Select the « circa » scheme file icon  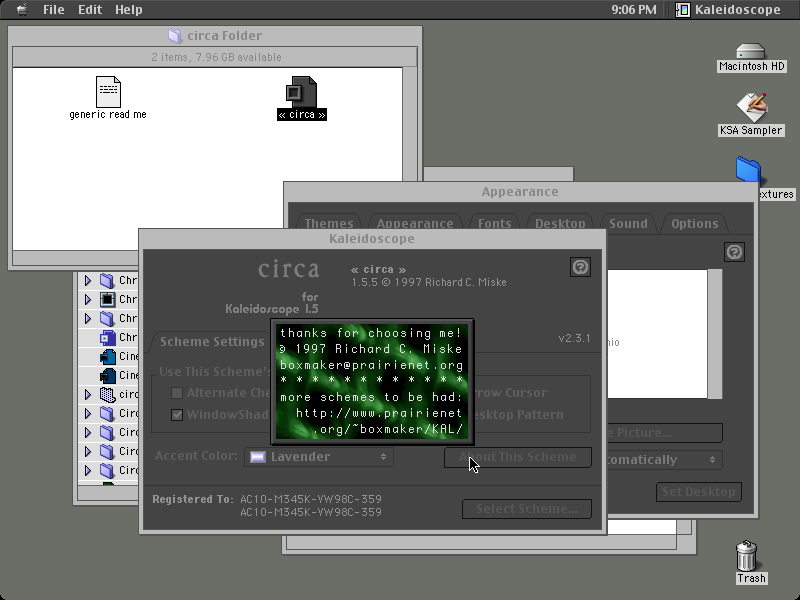[x=301, y=92]
